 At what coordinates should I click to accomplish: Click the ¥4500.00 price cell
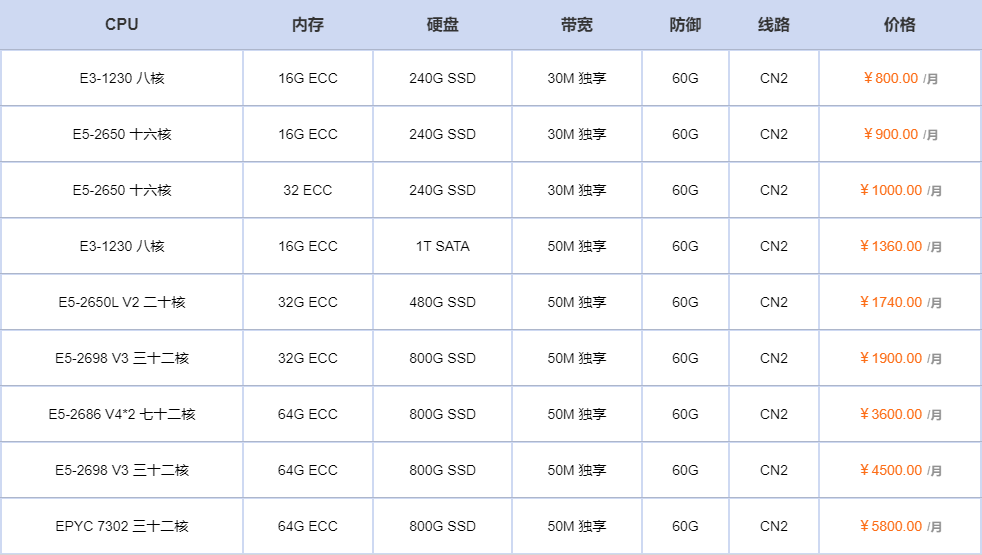900,470
